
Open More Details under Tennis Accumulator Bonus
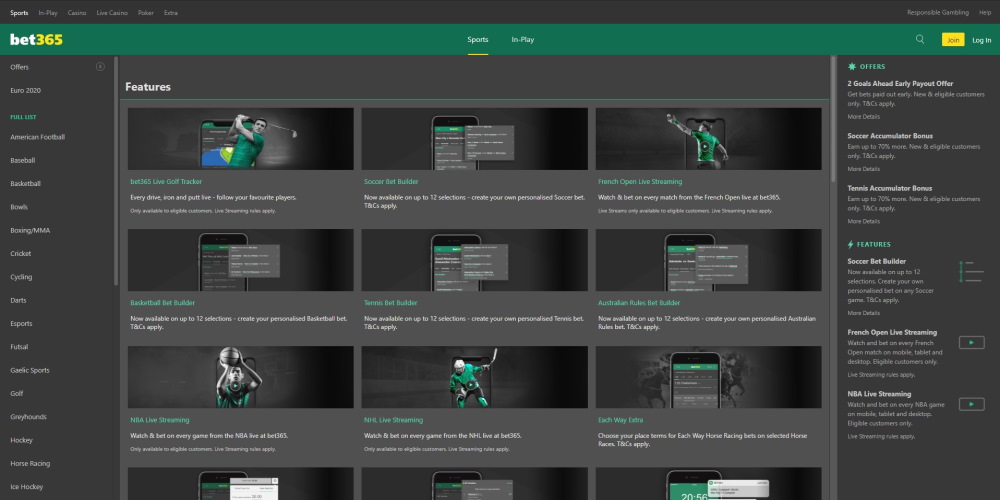click(x=864, y=221)
